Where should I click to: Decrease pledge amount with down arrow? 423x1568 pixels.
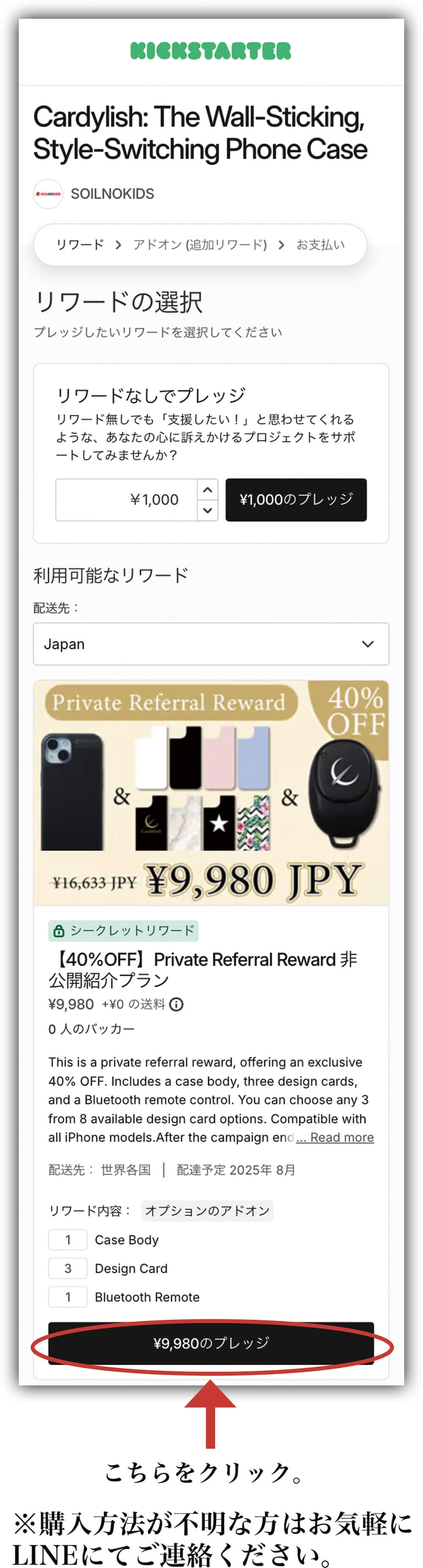point(207,510)
